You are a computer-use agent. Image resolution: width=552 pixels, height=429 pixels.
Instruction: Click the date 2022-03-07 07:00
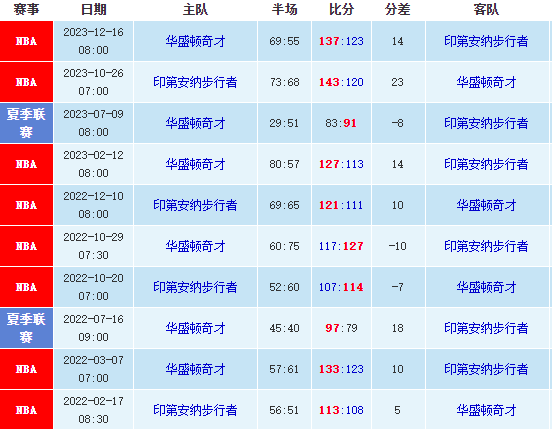(93, 369)
